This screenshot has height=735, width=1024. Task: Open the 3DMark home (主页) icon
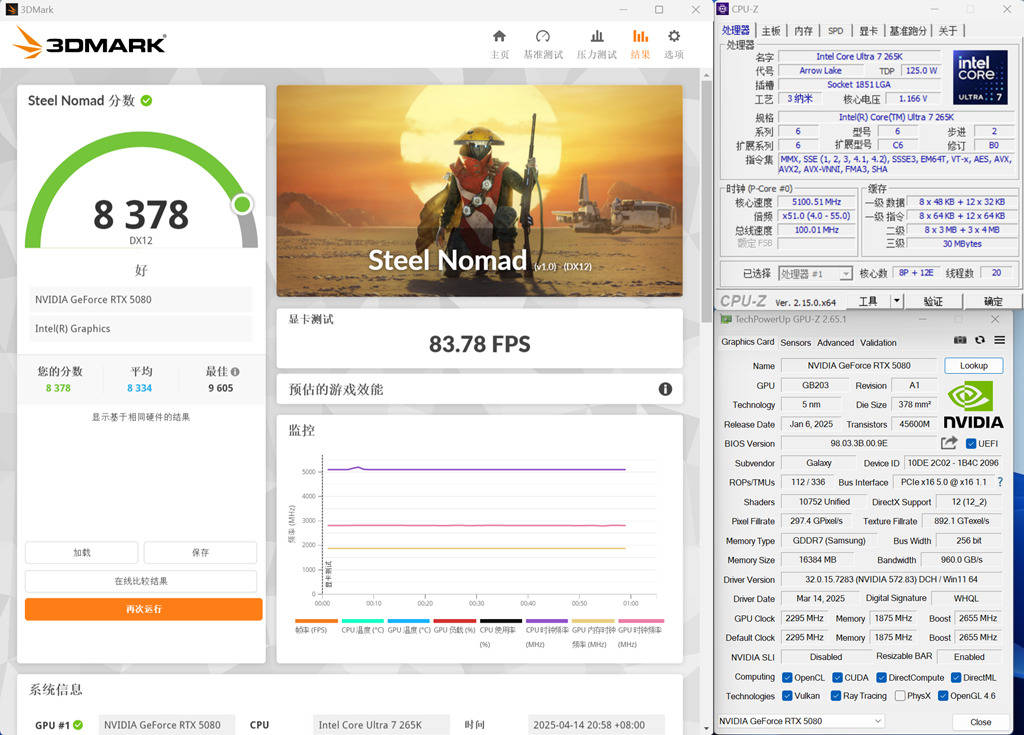[x=500, y=36]
